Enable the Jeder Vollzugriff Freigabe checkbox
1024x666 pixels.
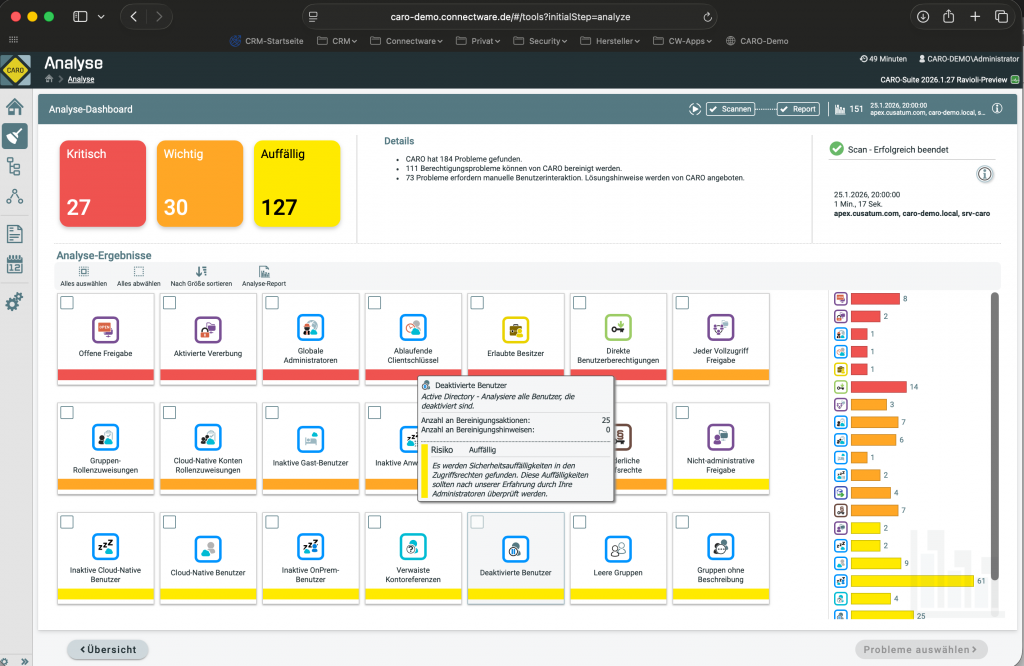[x=682, y=302]
